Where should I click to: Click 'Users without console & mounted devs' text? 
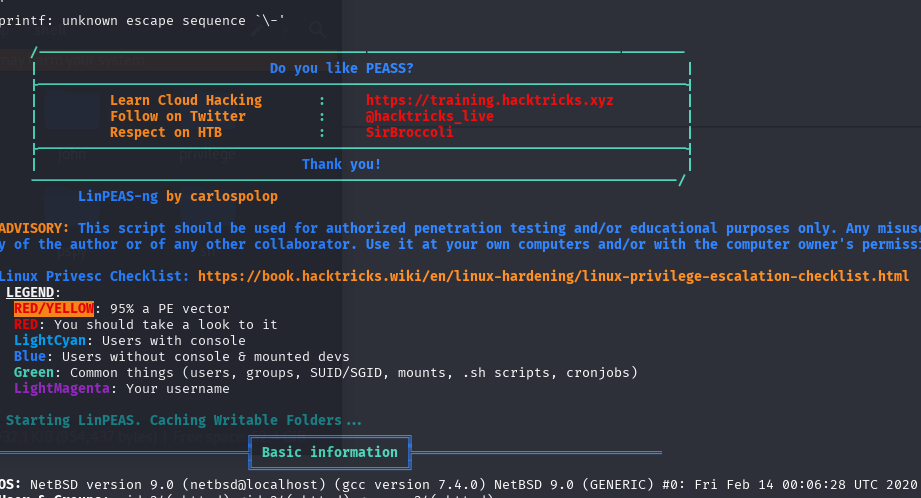point(206,356)
